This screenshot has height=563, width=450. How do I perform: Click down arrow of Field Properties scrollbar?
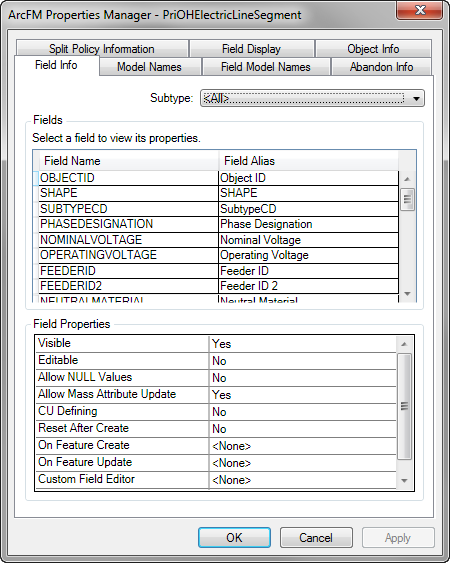tap(404, 481)
